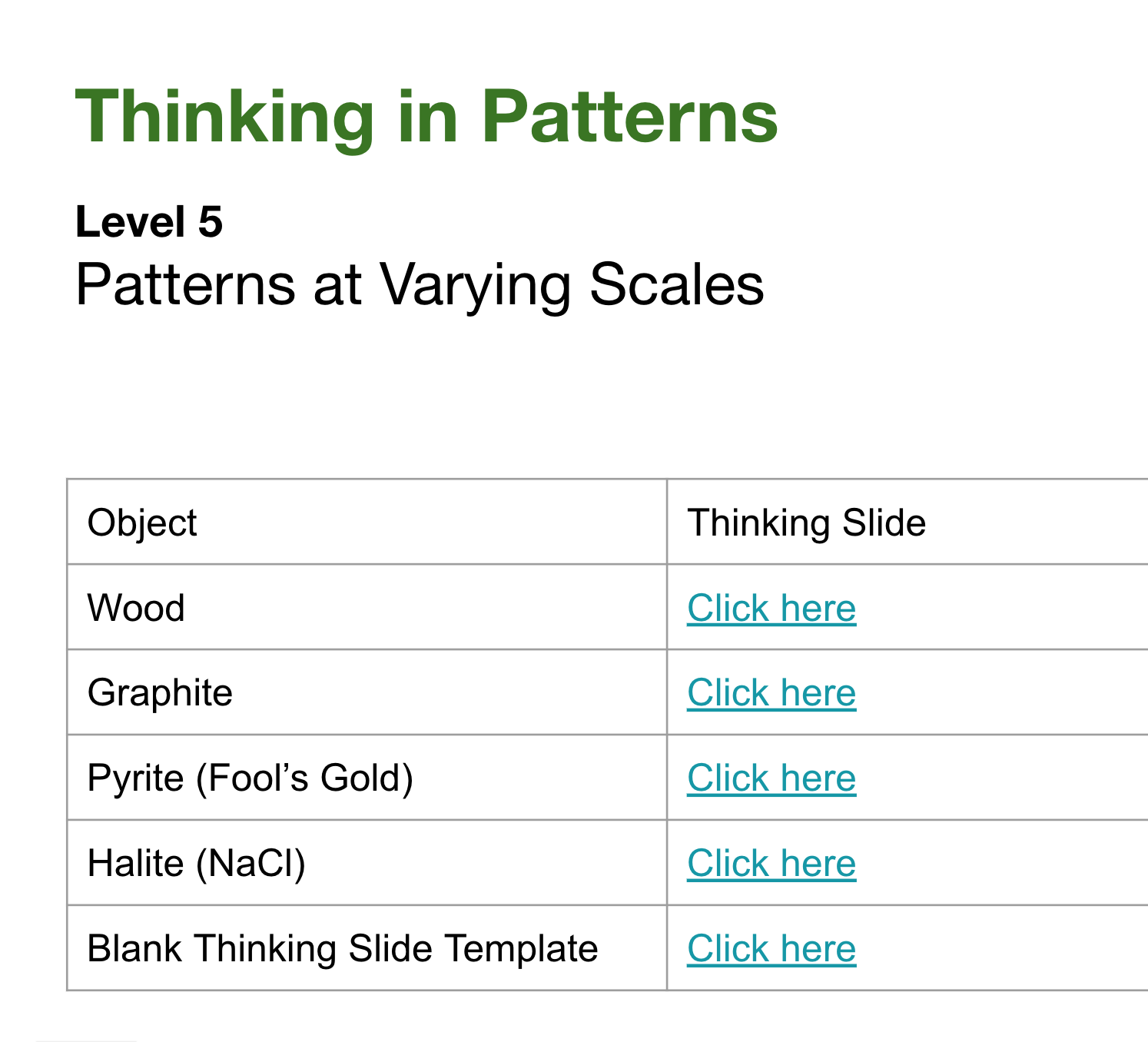Click the Wood table cell

pos(367,607)
